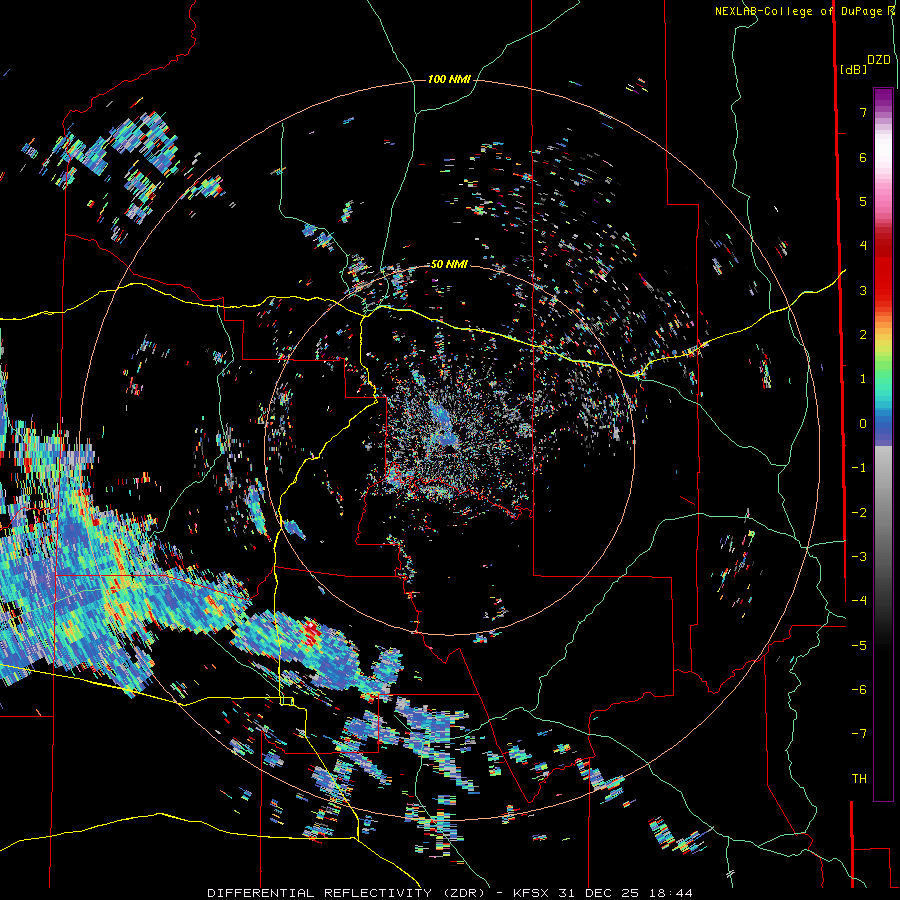Click the KFSX station identifier
Screen dimensions: 900x900
pos(532,893)
